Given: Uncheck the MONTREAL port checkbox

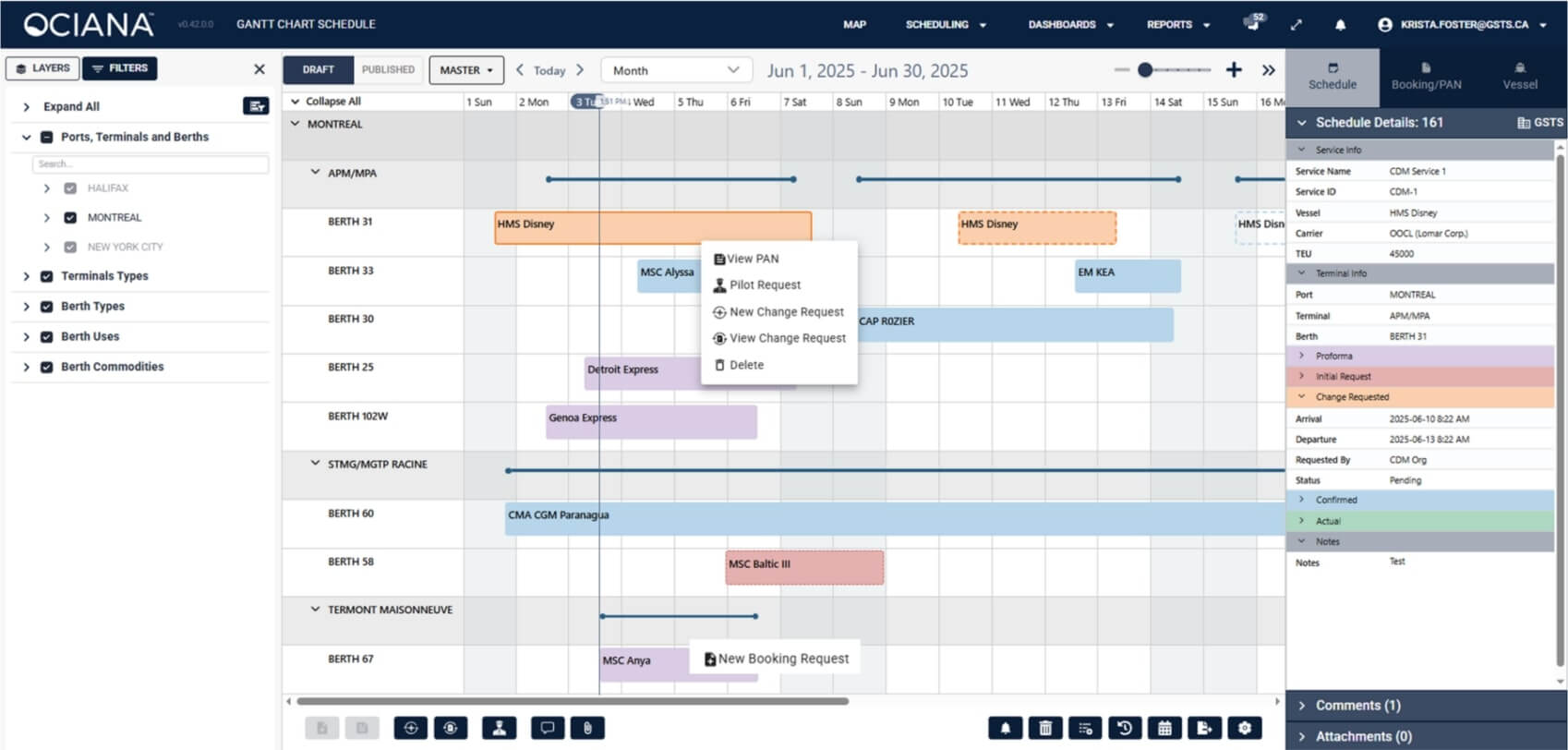Looking at the screenshot, I should [70, 218].
